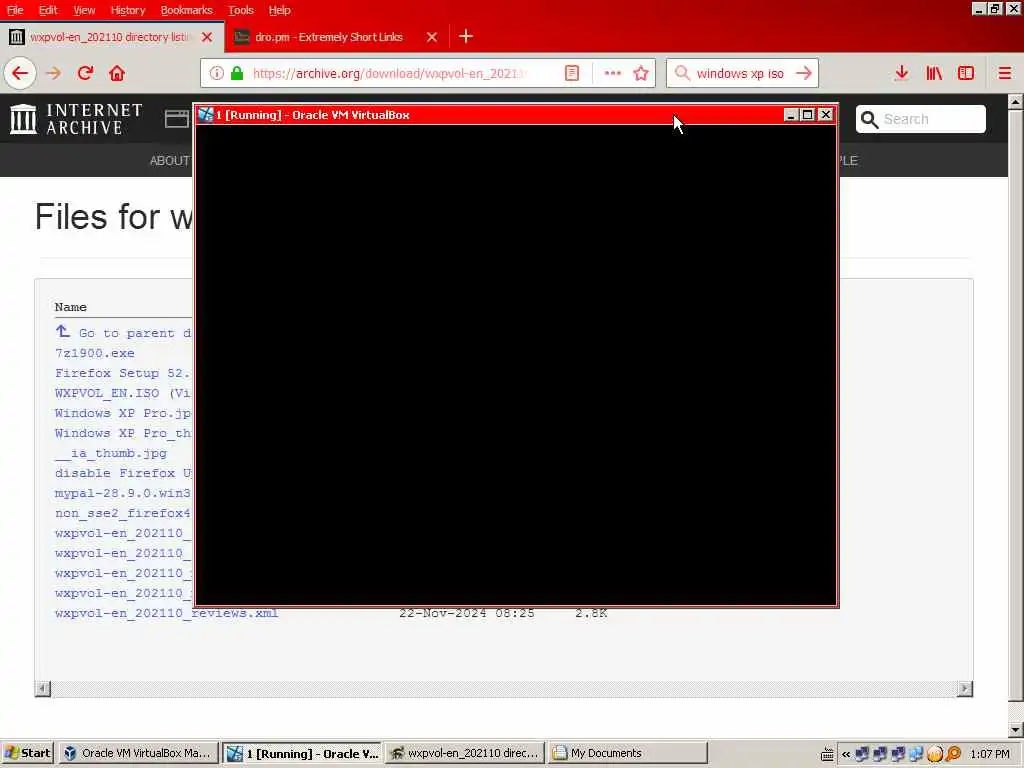Open the non_sse2_firefox4 file link

[x=123, y=513]
